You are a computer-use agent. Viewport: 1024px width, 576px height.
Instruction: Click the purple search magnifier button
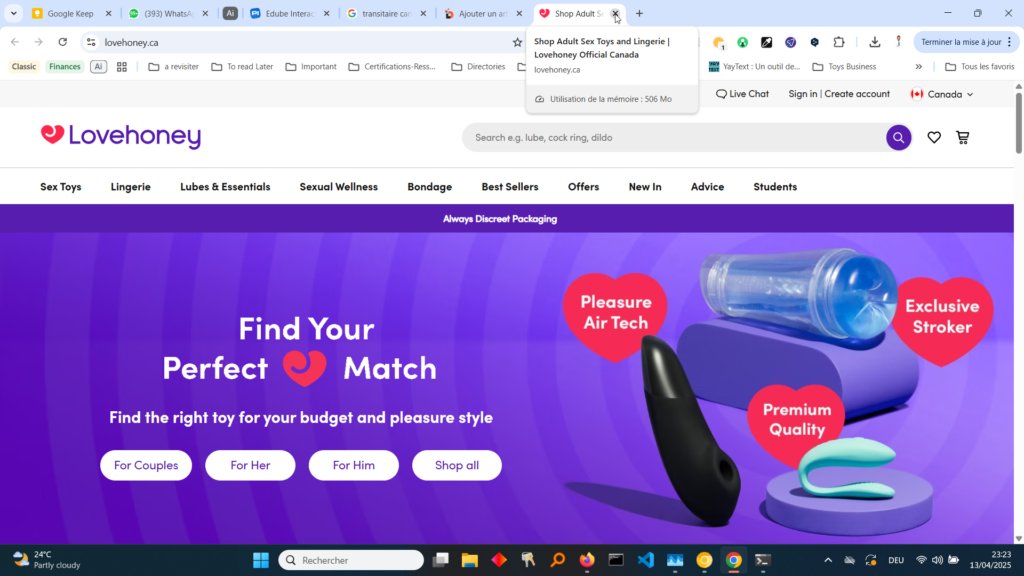click(899, 137)
